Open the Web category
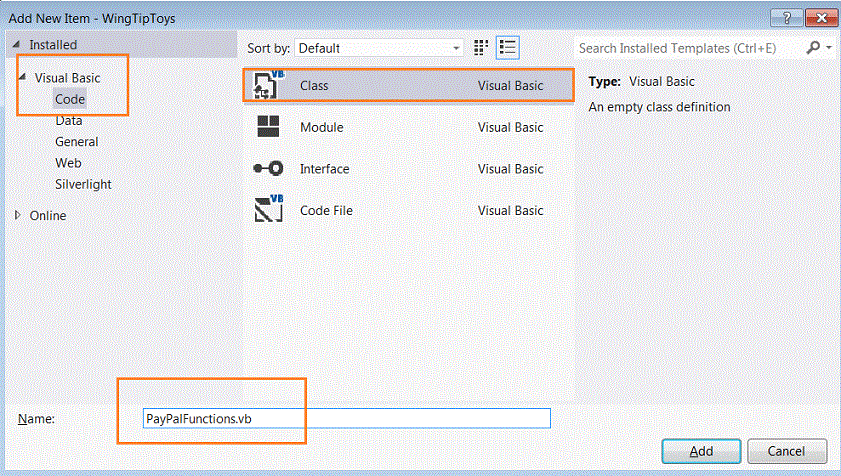Screen dimensions: 841x476 [68, 162]
